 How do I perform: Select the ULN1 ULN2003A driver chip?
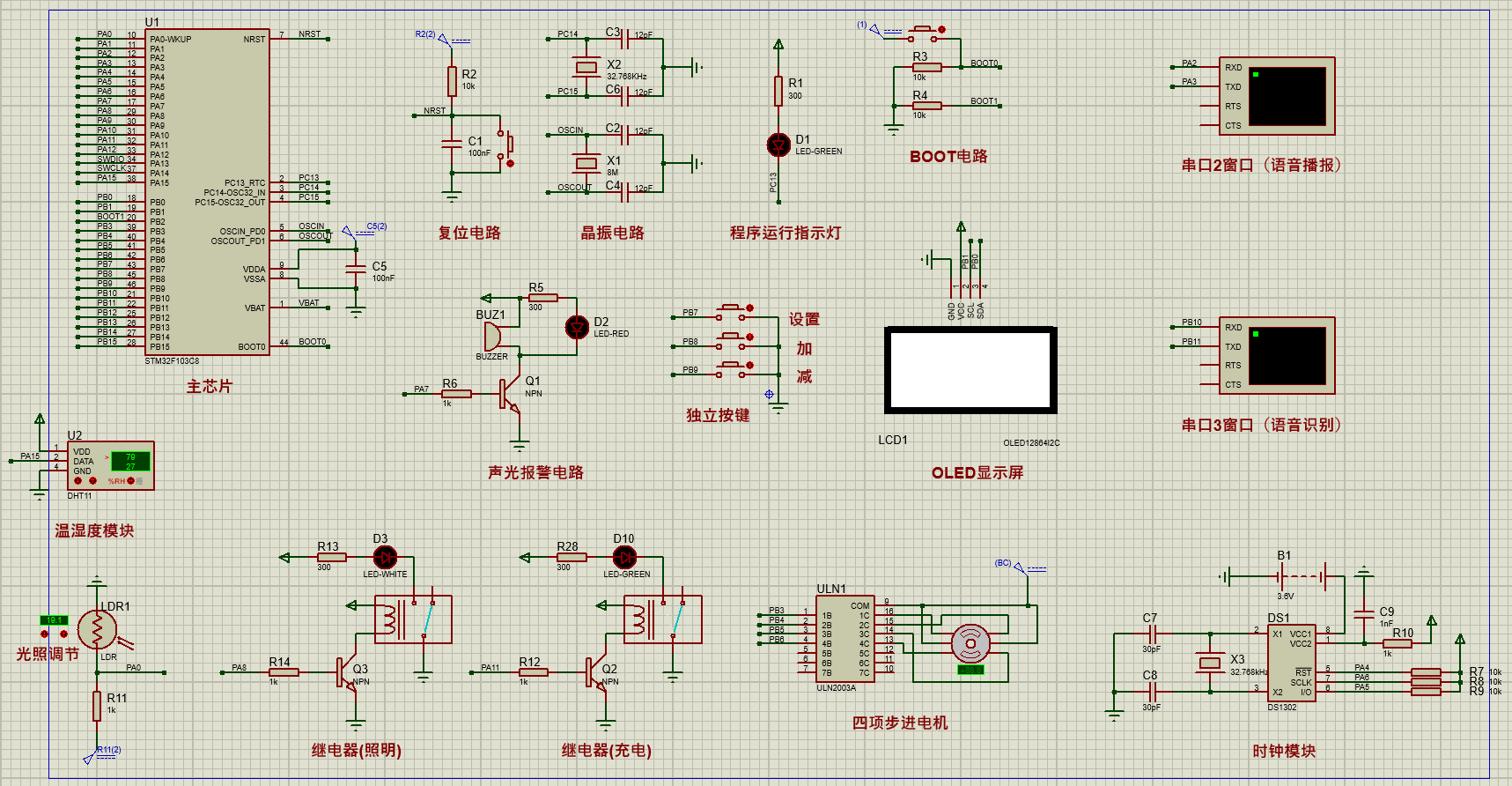tap(845, 639)
